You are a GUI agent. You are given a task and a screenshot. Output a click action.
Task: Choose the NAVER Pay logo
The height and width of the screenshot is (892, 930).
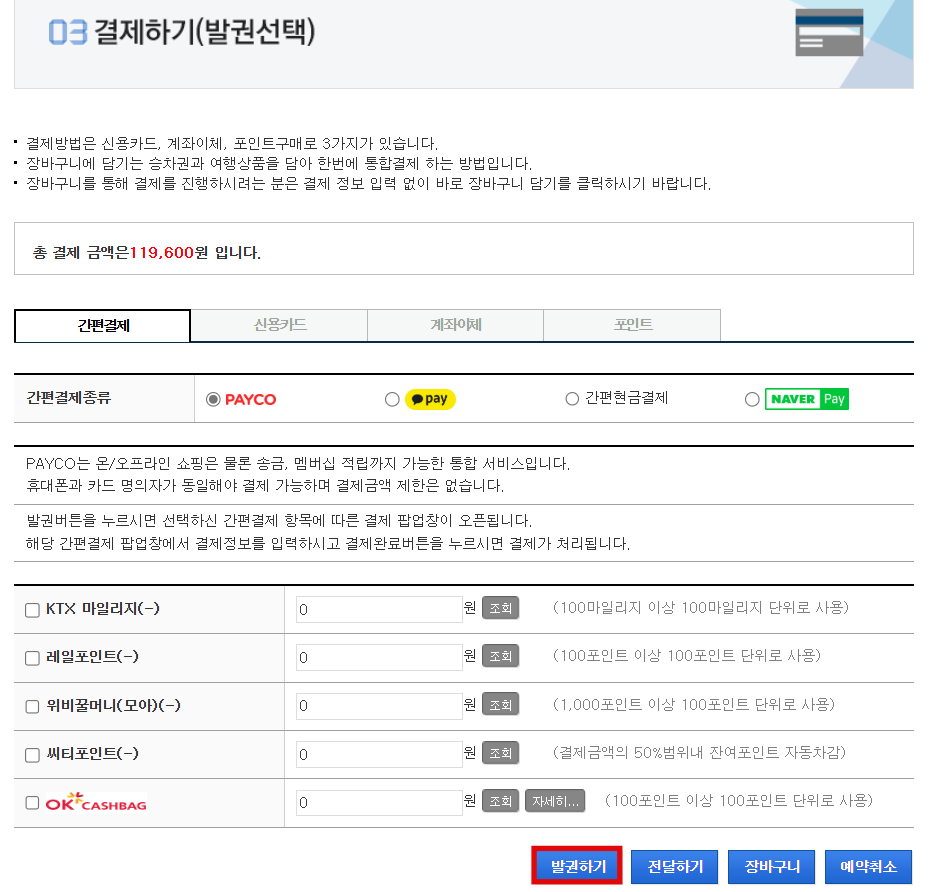point(807,398)
